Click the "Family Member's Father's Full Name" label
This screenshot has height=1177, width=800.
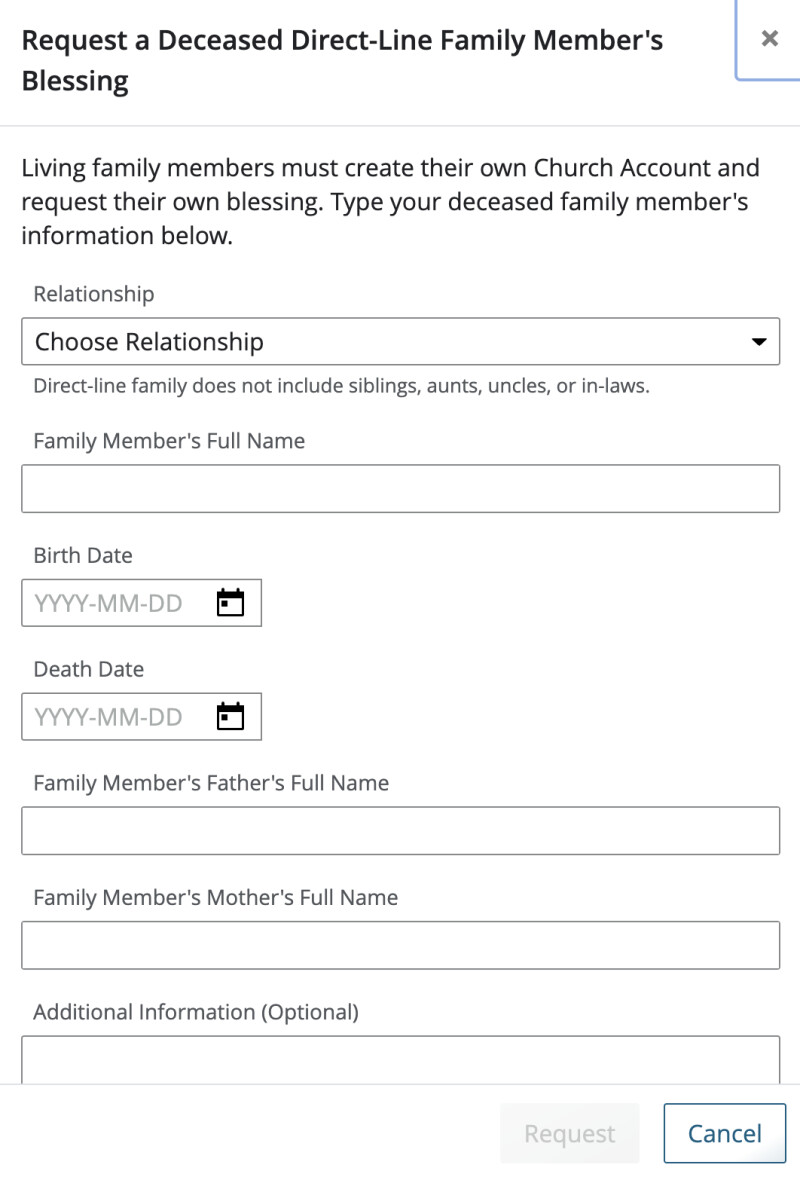pos(211,783)
